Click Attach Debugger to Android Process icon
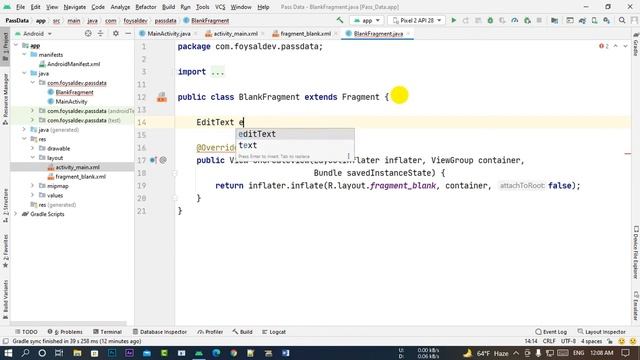Screen dimensions: 640x360 tap(527, 20)
